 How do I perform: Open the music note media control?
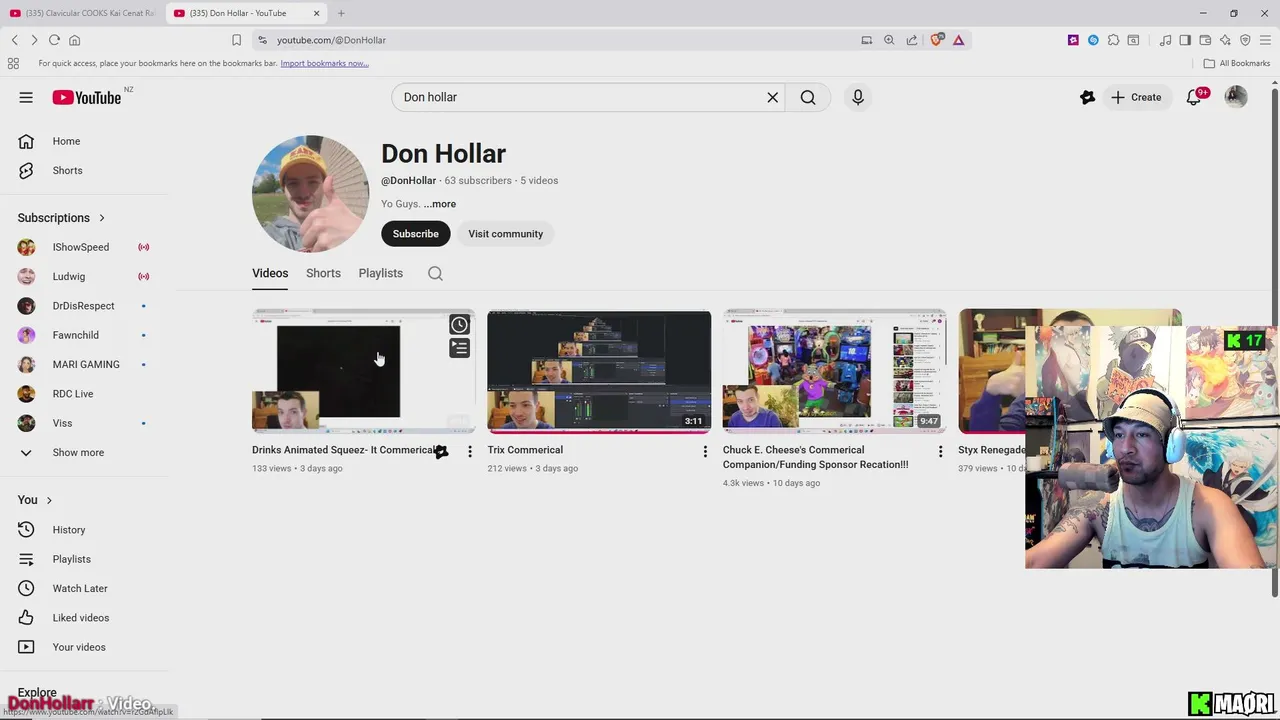[1165, 40]
